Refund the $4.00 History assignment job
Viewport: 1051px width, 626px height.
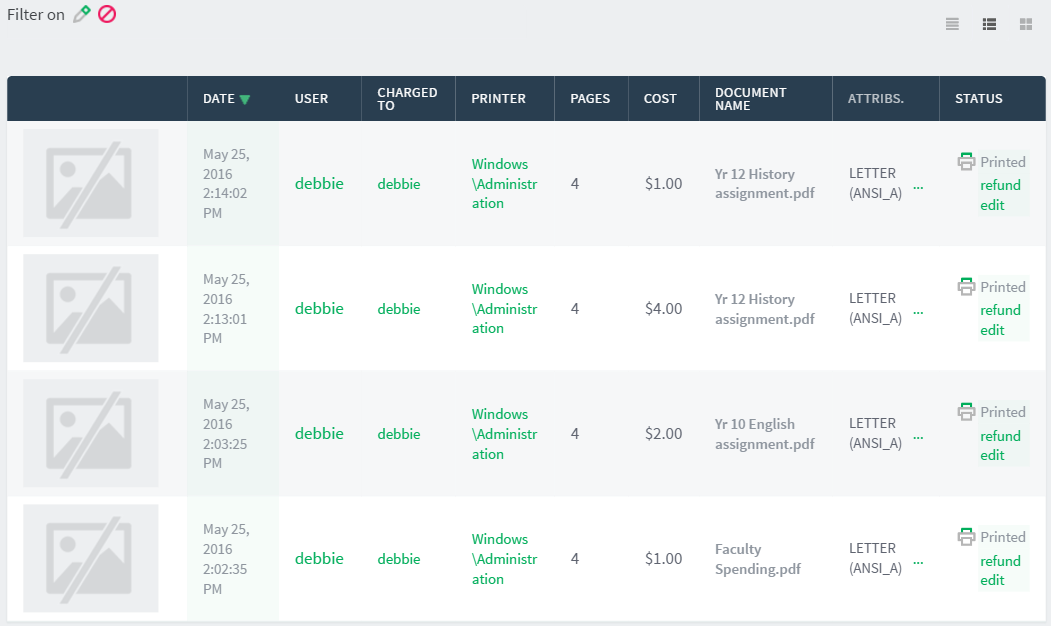tap(1000, 310)
